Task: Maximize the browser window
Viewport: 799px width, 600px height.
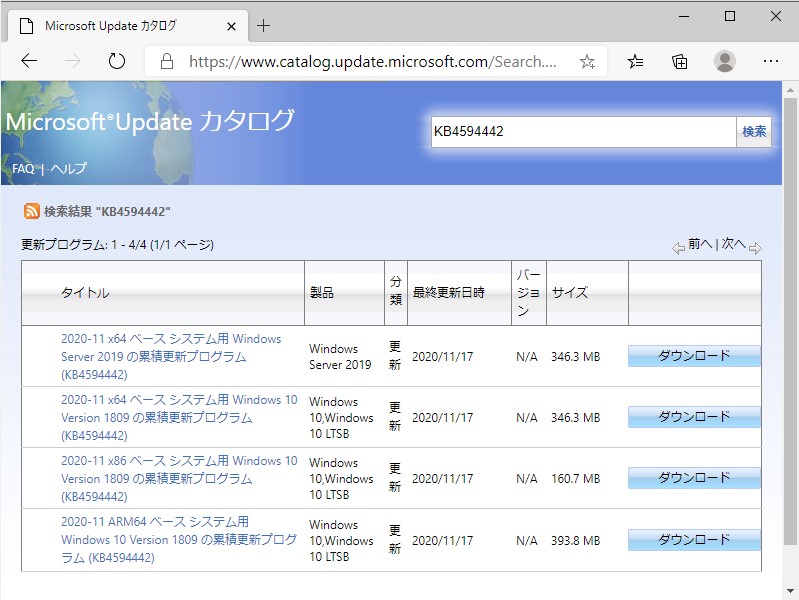Action: pos(730,16)
